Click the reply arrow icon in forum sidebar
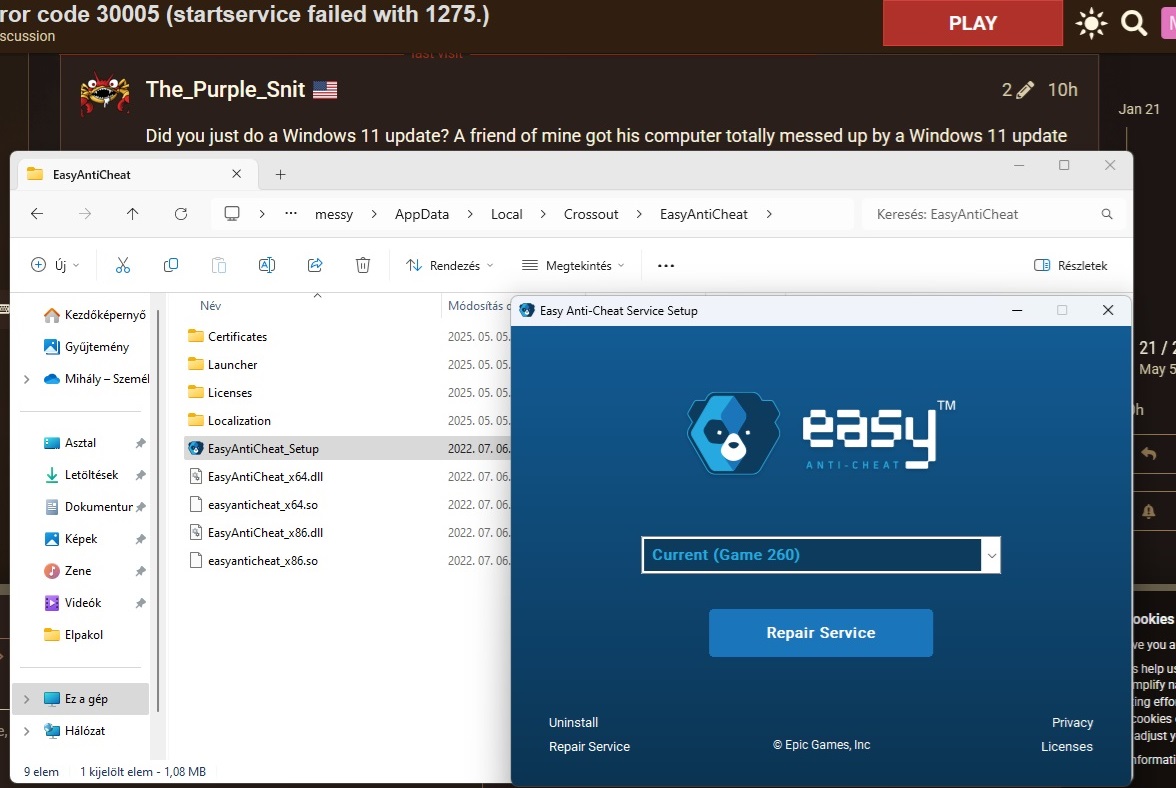Viewport: 1176px width, 788px height. (1148, 454)
